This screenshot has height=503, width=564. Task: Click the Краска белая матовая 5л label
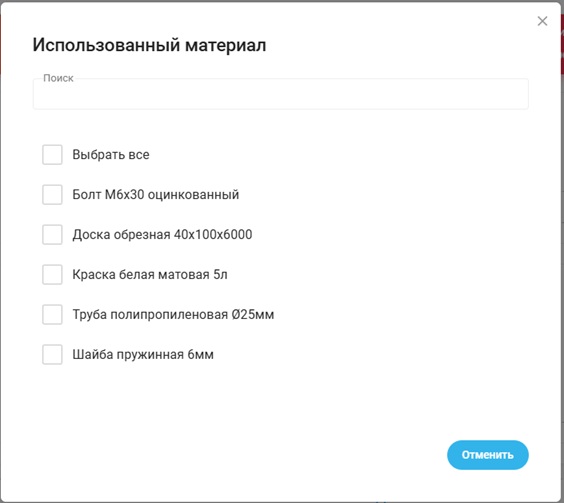click(150, 275)
